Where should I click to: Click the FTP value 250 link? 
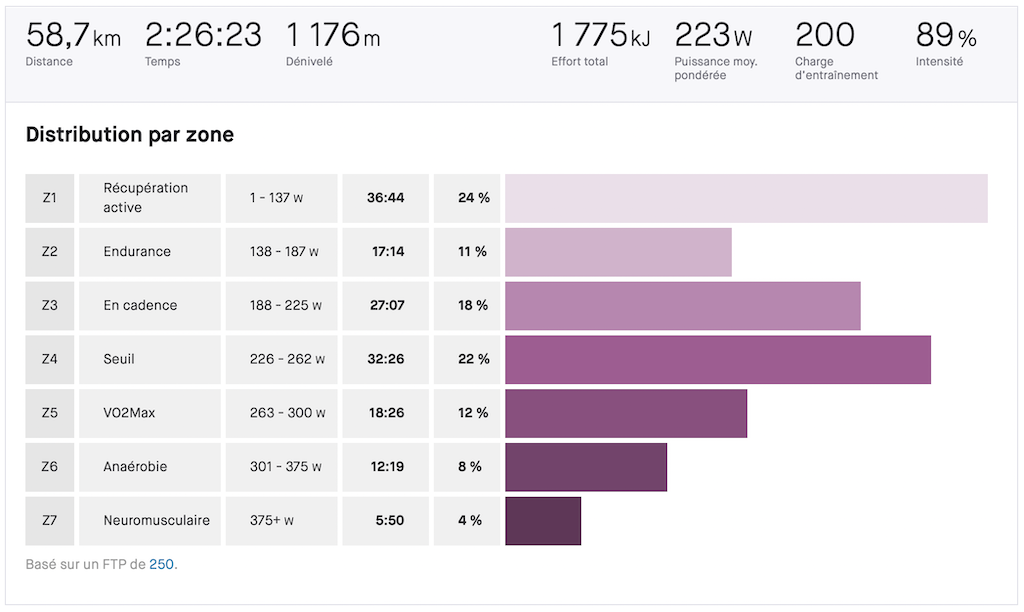(162, 565)
